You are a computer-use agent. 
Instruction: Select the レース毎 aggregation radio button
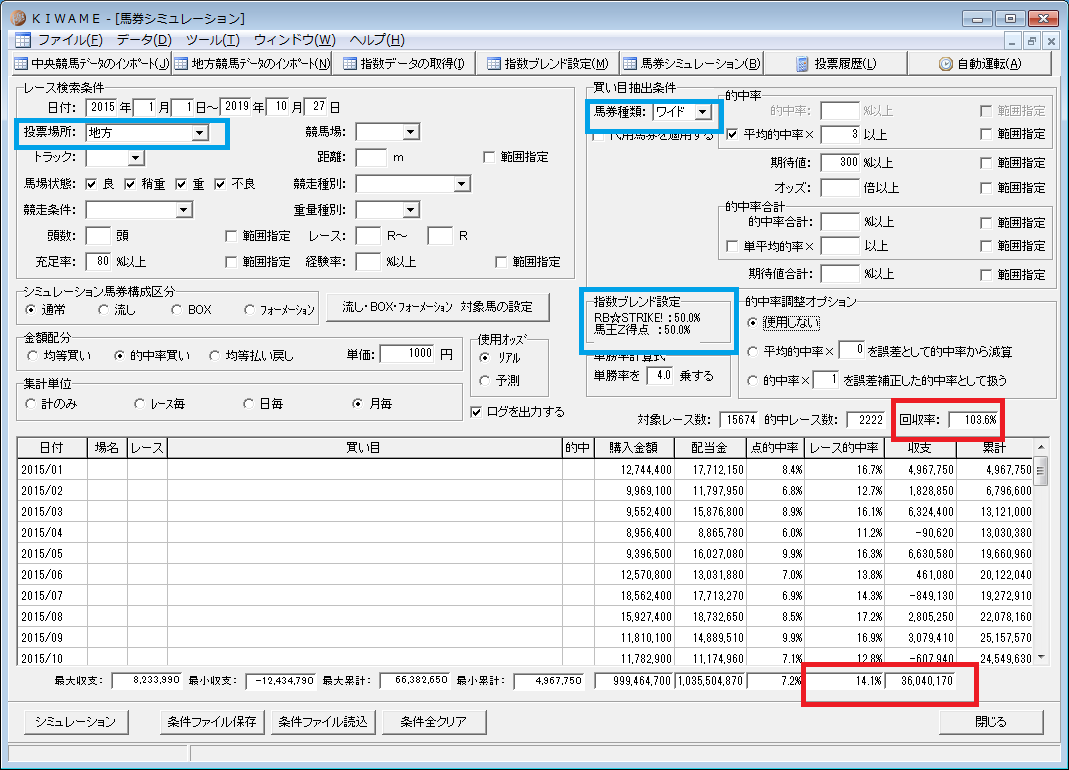pos(140,404)
